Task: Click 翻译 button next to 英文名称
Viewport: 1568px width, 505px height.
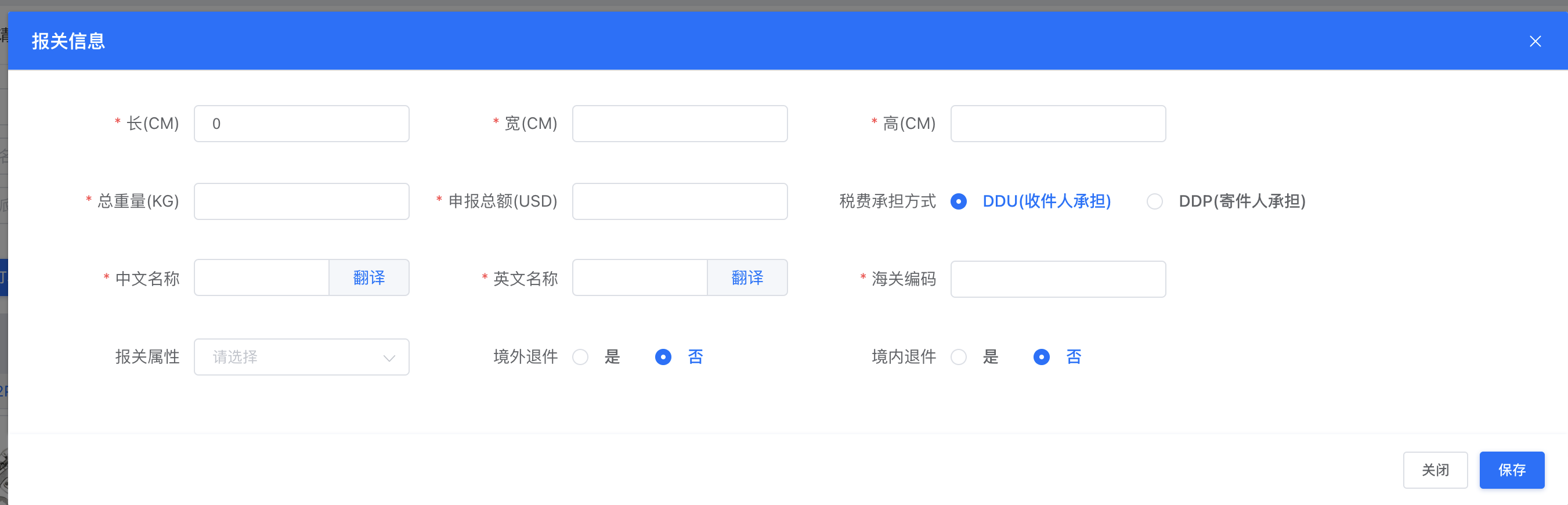Action: coord(747,279)
